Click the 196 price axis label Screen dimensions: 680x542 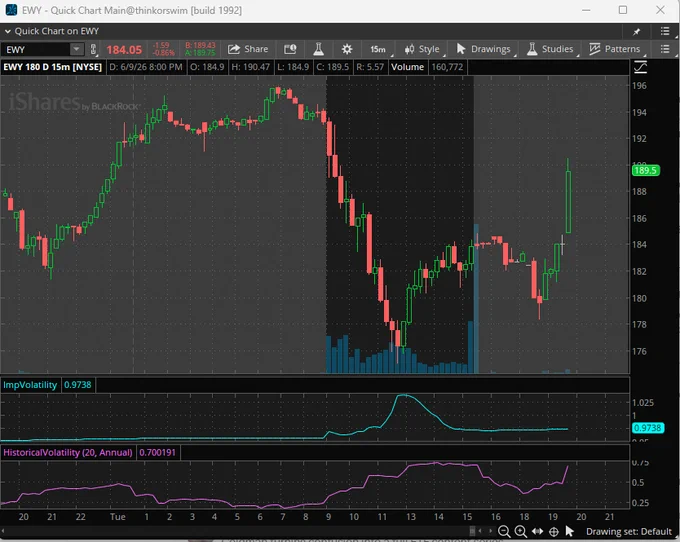639,85
